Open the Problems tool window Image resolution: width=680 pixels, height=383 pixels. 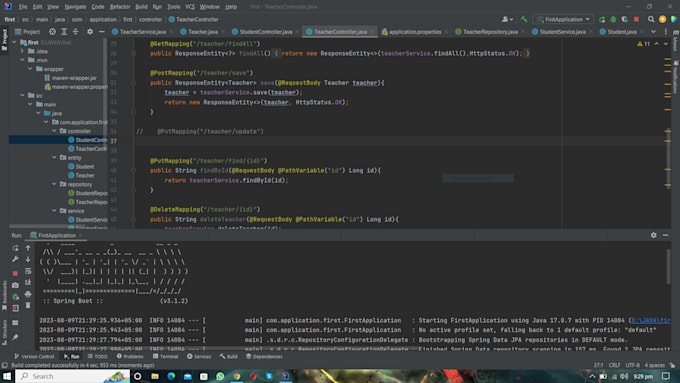click(x=130, y=357)
